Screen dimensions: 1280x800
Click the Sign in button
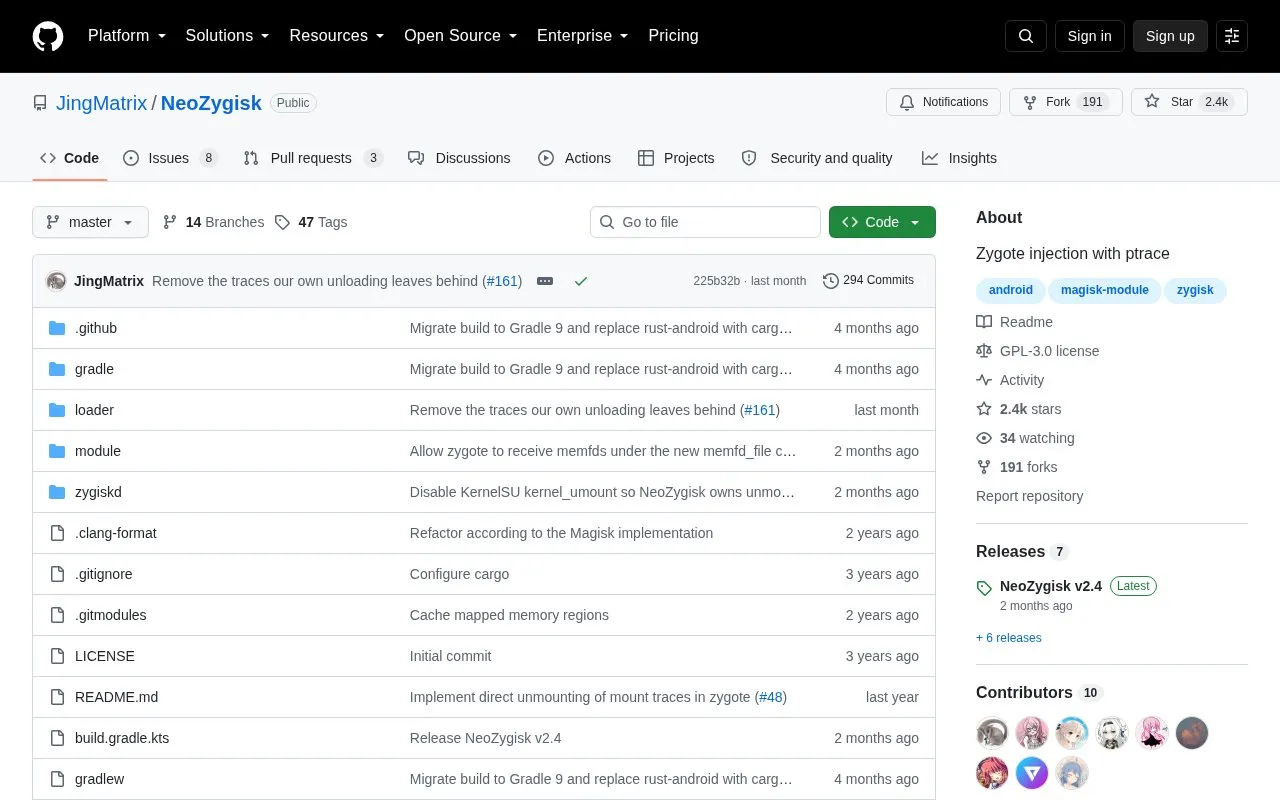click(x=1089, y=36)
